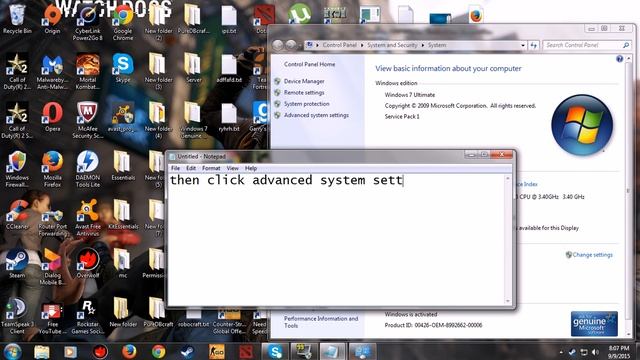Launch the Google Chrome desktop shortcut
The width and height of the screenshot is (640, 360).
(123, 22)
